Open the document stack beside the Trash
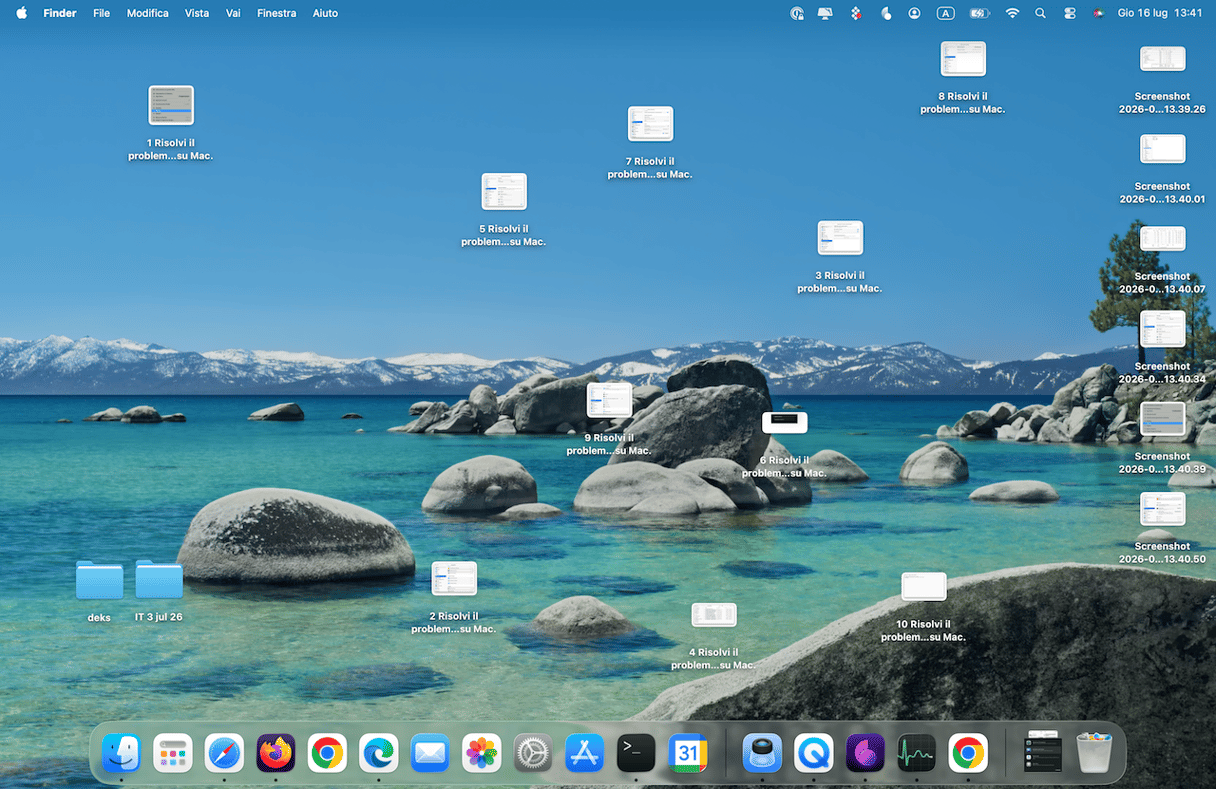The image size is (1216, 789). coord(1043,753)
